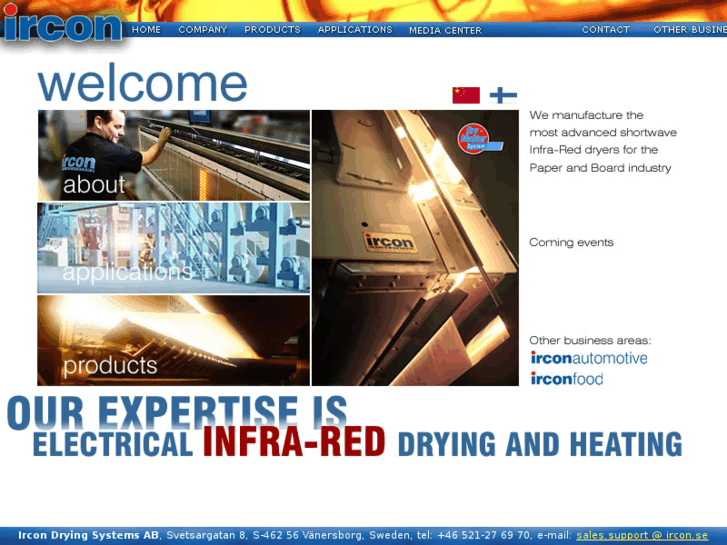Open the MEDIA CENTER menu item
Screen dimensions: 727x545
tap(446, 30)
